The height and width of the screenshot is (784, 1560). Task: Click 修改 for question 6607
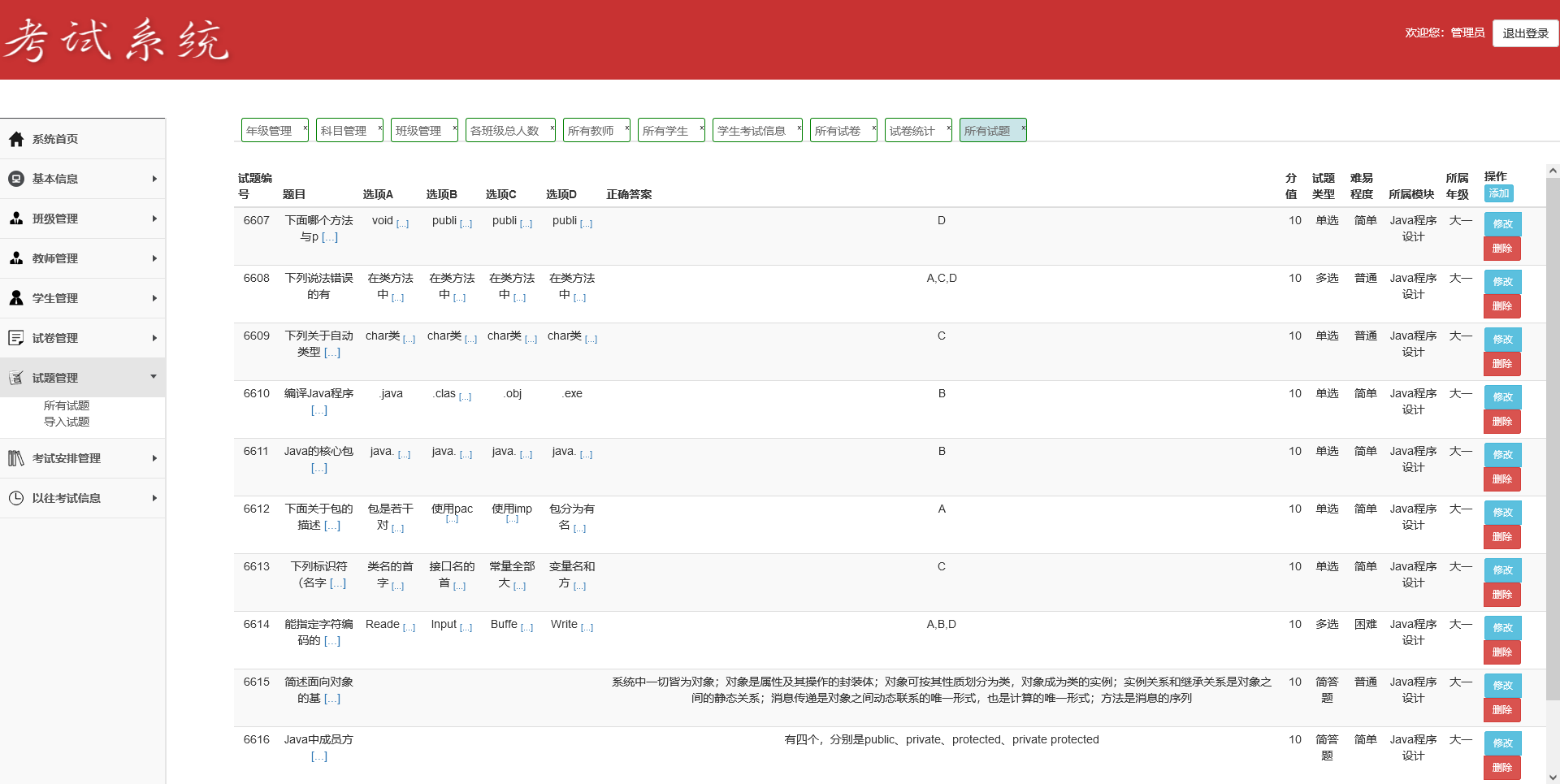[x=1502, y=223]
